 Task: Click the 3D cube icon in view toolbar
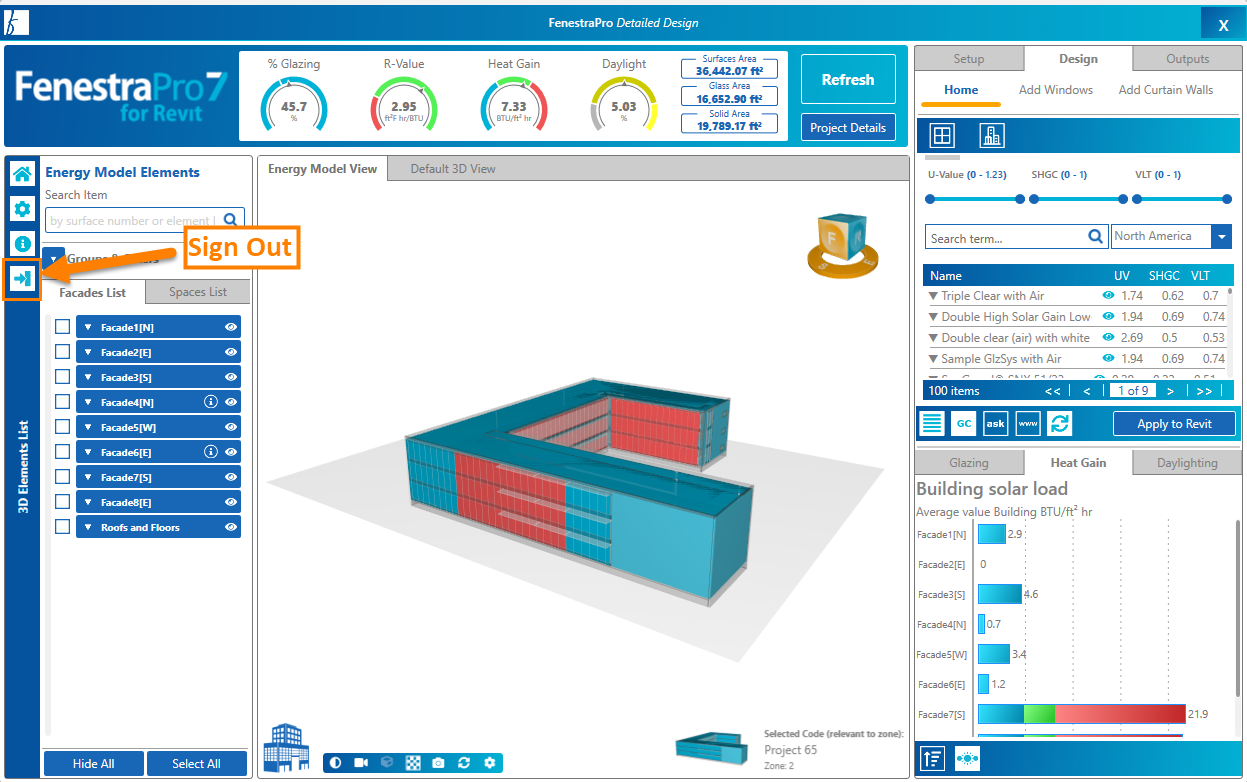[x=387, y=763]
